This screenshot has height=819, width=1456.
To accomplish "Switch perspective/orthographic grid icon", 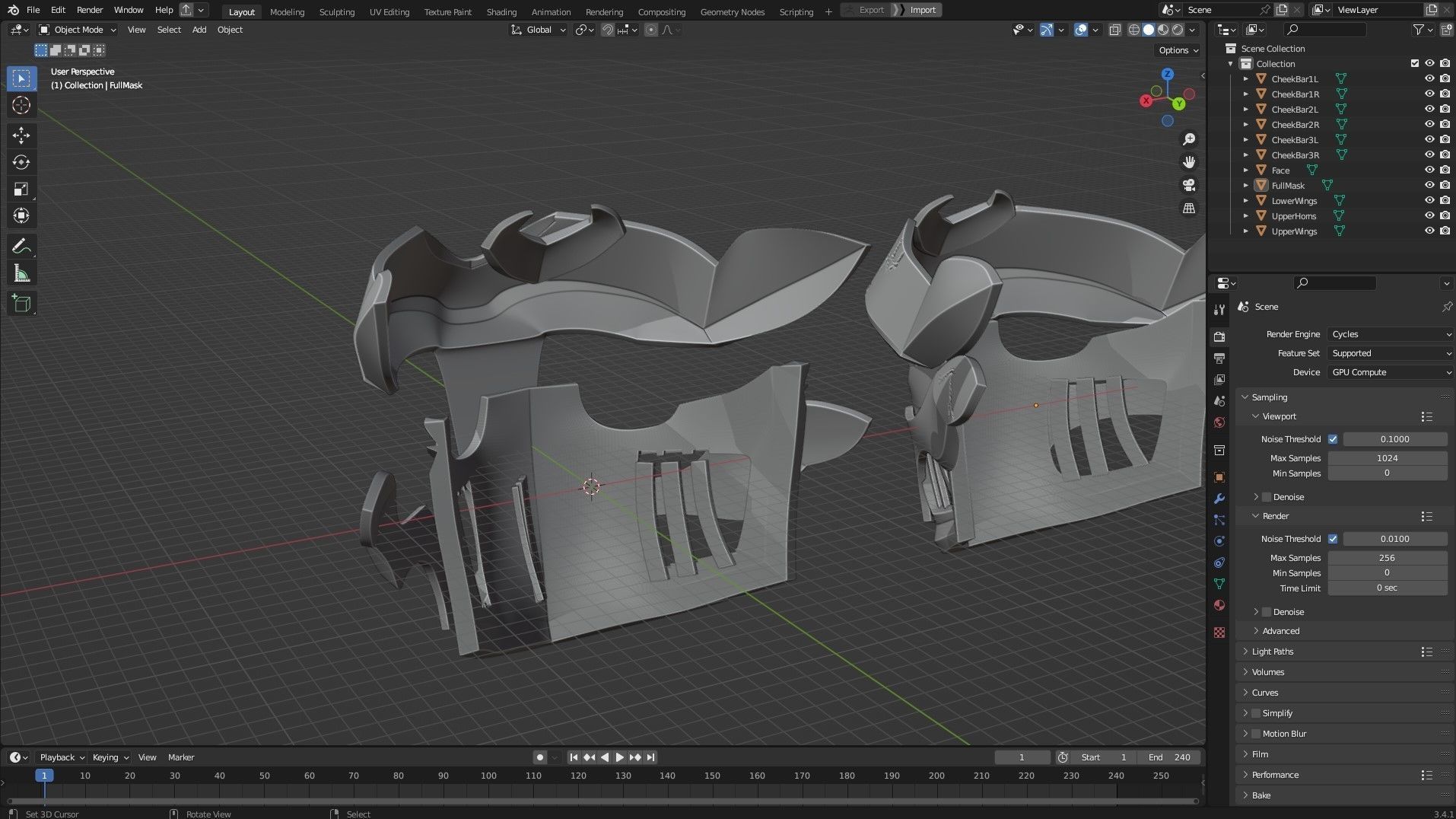I will [x=1188, y=208].
